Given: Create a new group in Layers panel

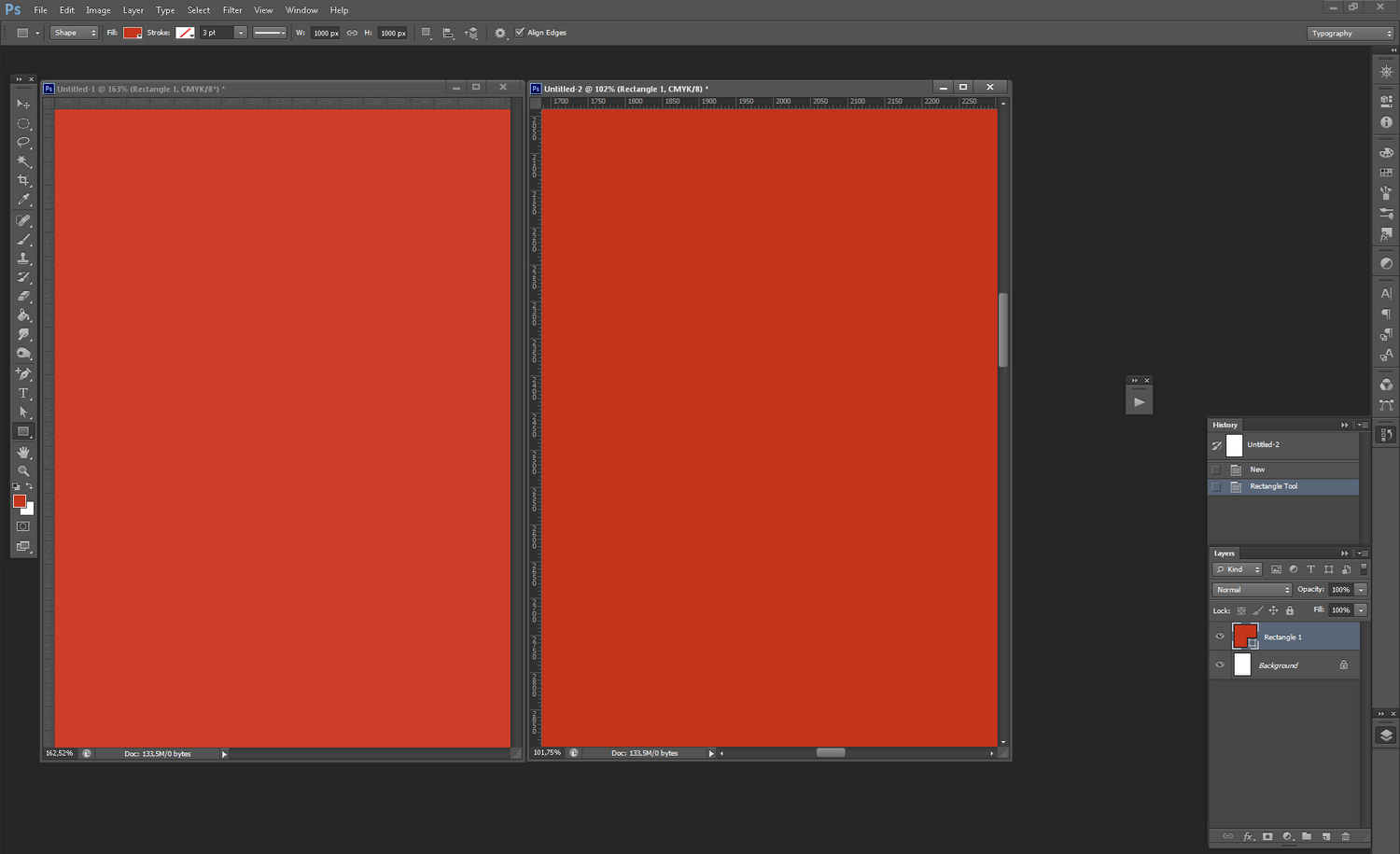Looking at the screenshot, I should pos(1307,836).
